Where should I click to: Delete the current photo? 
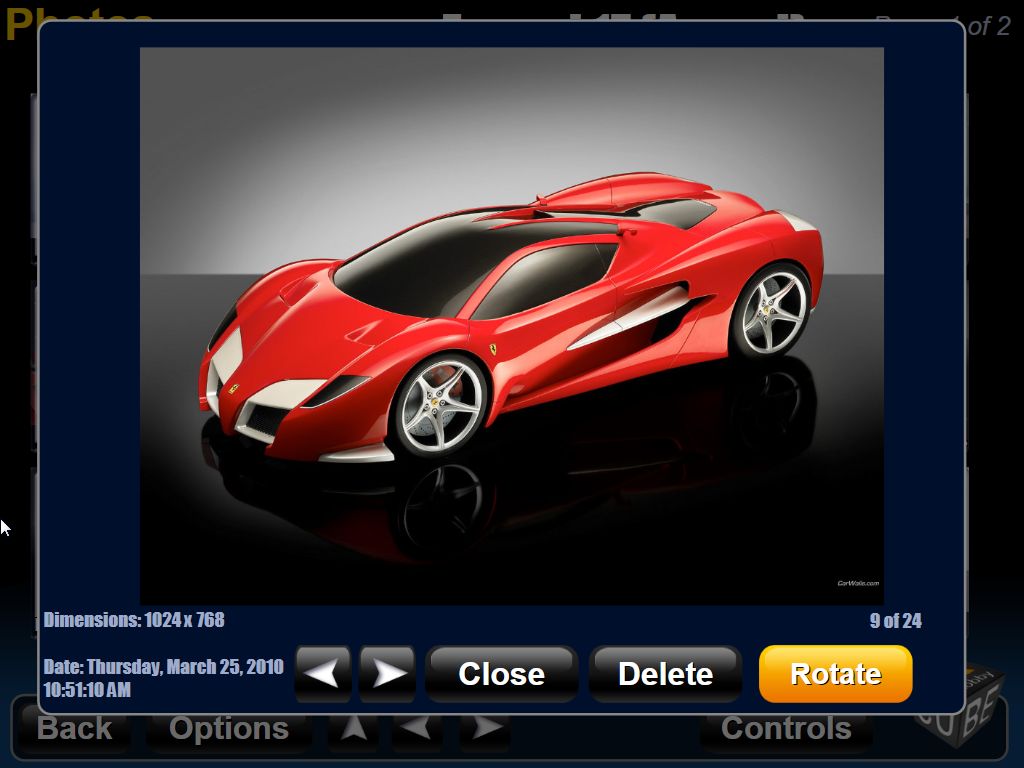(665, 673)
